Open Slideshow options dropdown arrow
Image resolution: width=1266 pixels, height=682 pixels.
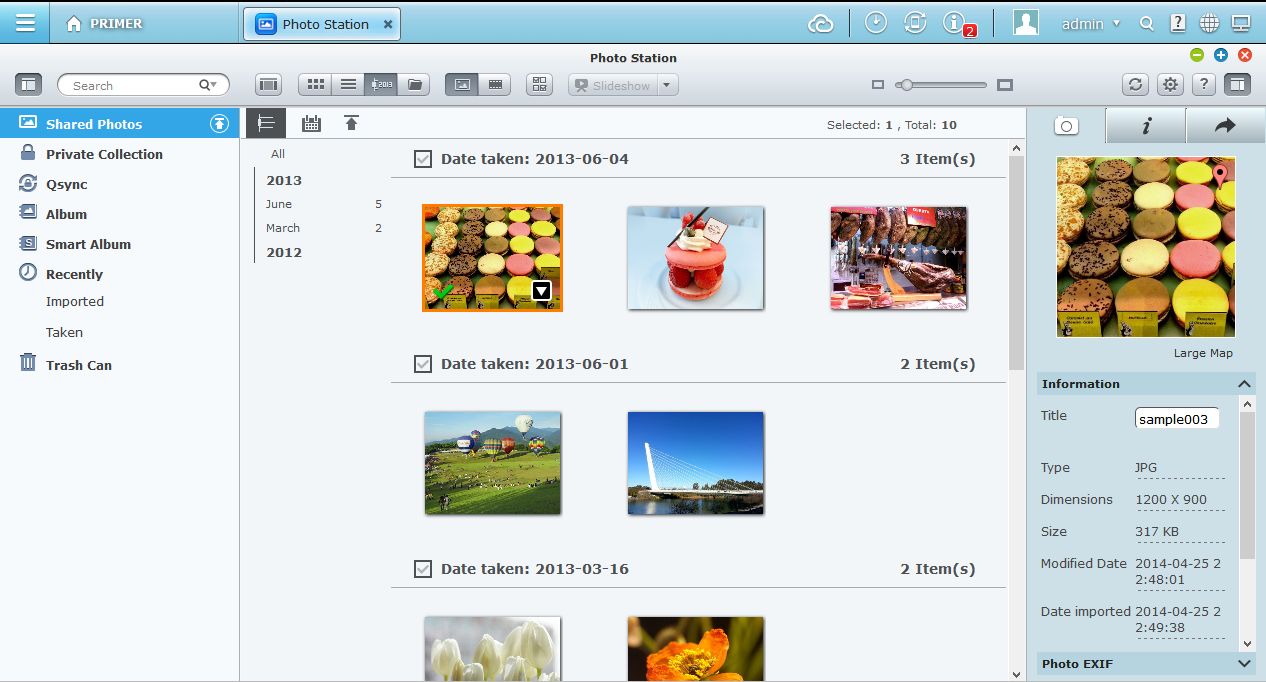pyautogui.click(x=668, y=85)
